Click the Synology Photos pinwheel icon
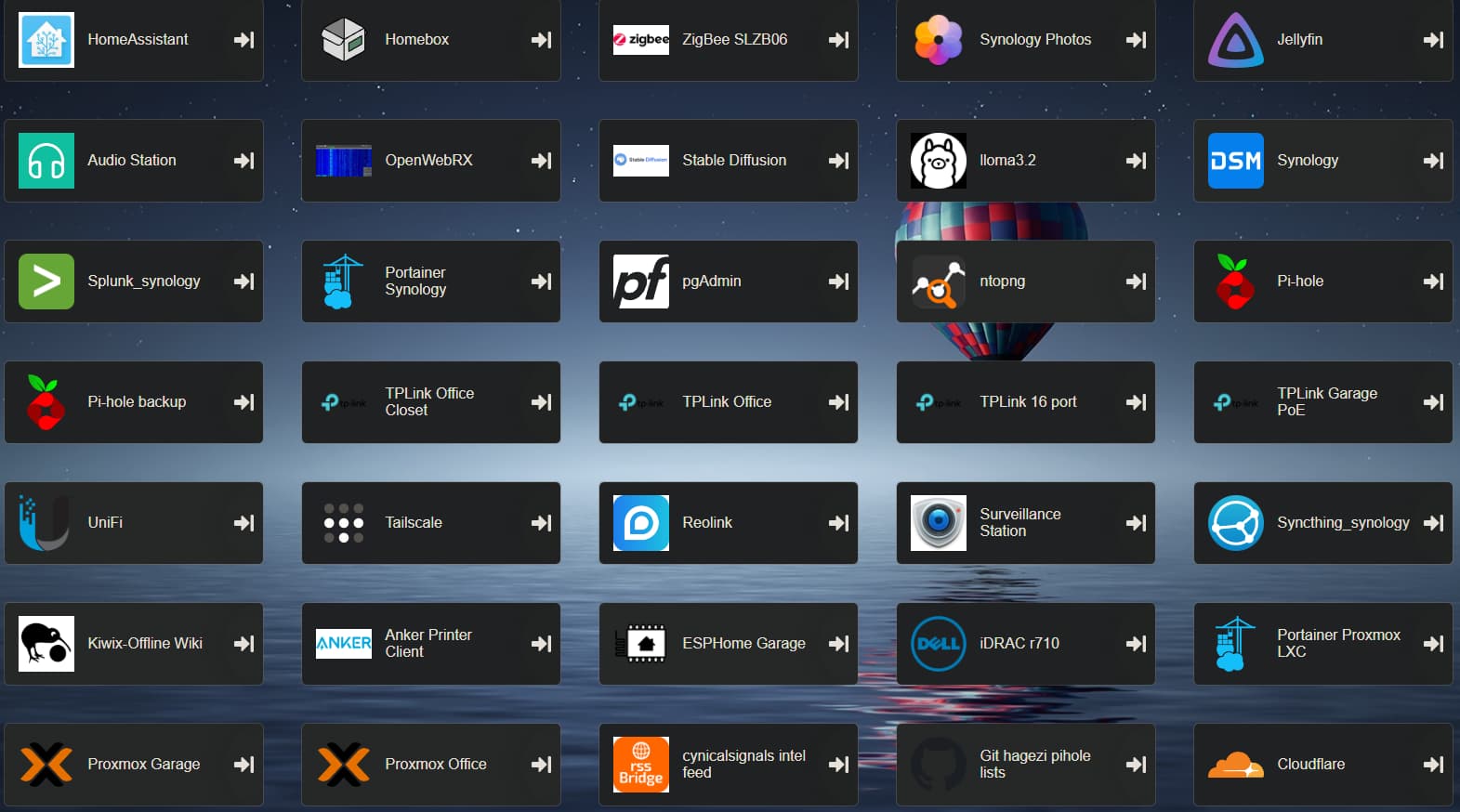This screenshot has height=812, width=1460. point(938,40)
